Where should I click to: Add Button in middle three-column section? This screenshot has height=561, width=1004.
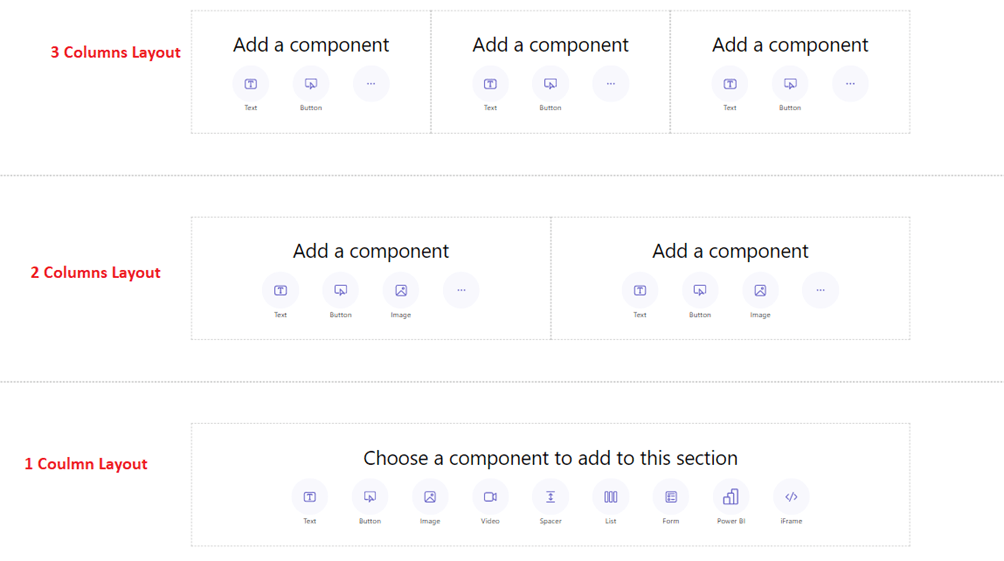[550, 84]
